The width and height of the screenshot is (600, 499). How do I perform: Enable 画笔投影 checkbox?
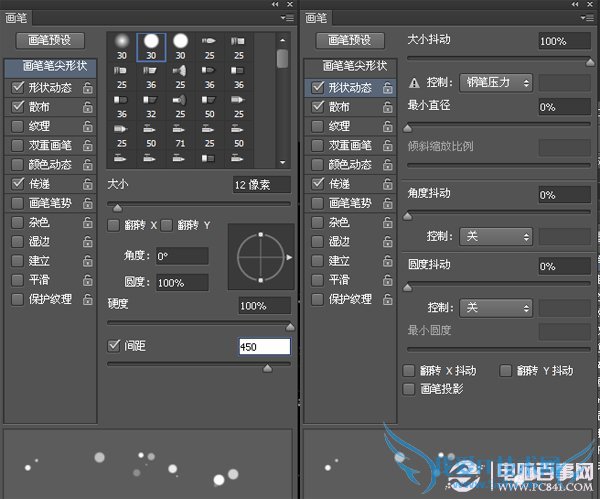(409, 389)
